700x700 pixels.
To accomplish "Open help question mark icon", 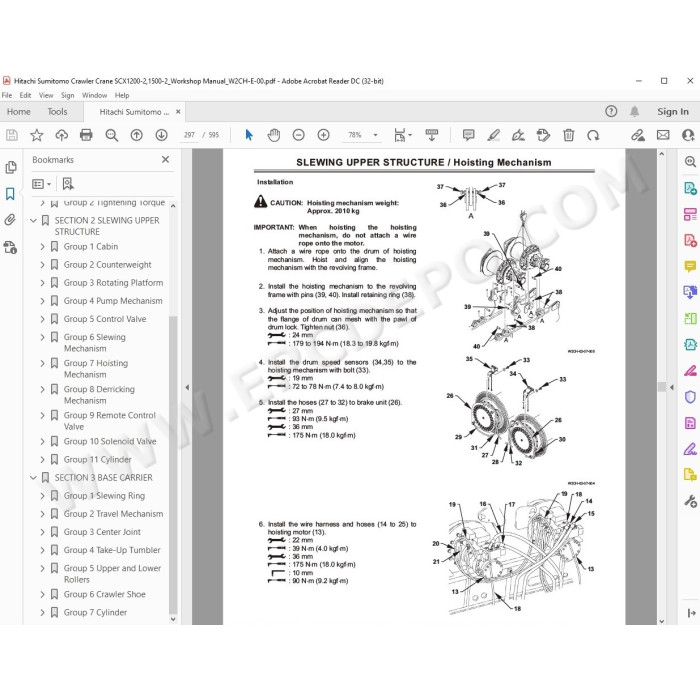I will coord(611,111).
